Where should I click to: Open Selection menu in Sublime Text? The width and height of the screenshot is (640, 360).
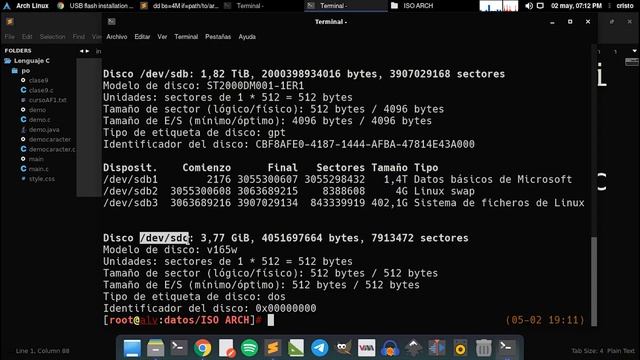[52, 37]
